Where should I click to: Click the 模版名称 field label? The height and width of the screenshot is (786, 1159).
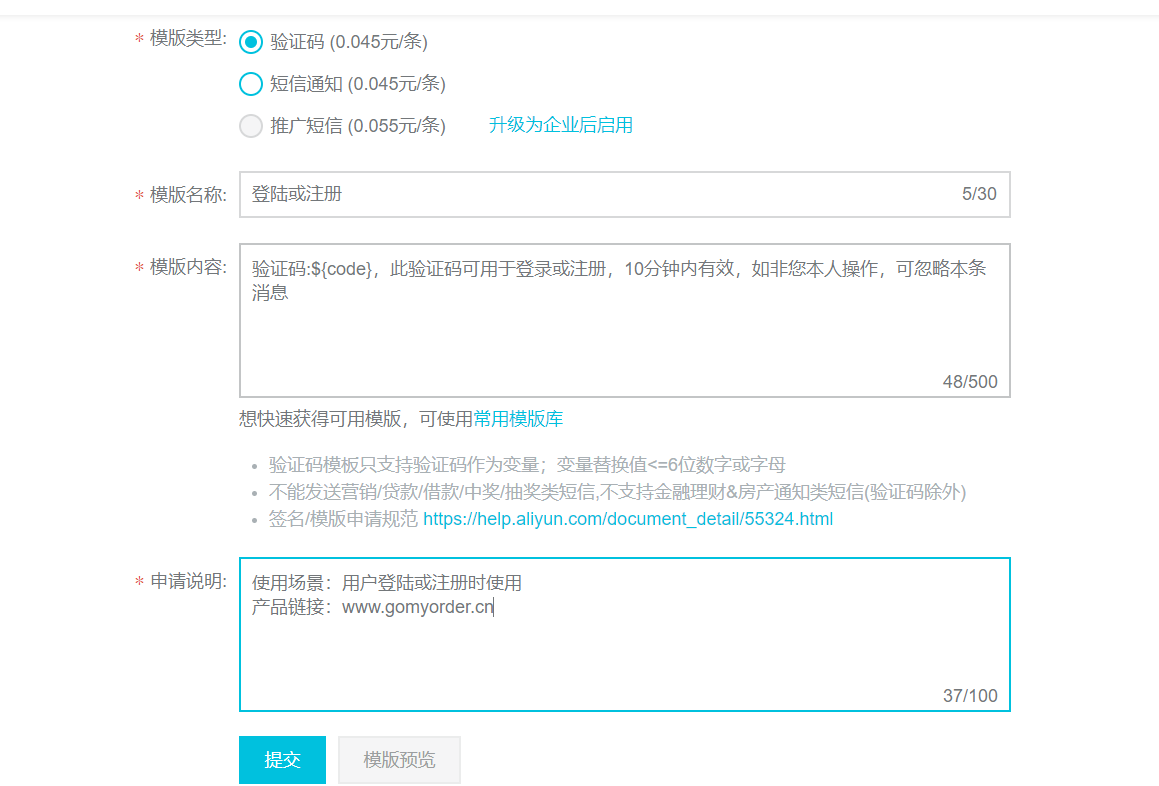click(x=188, y=195)
